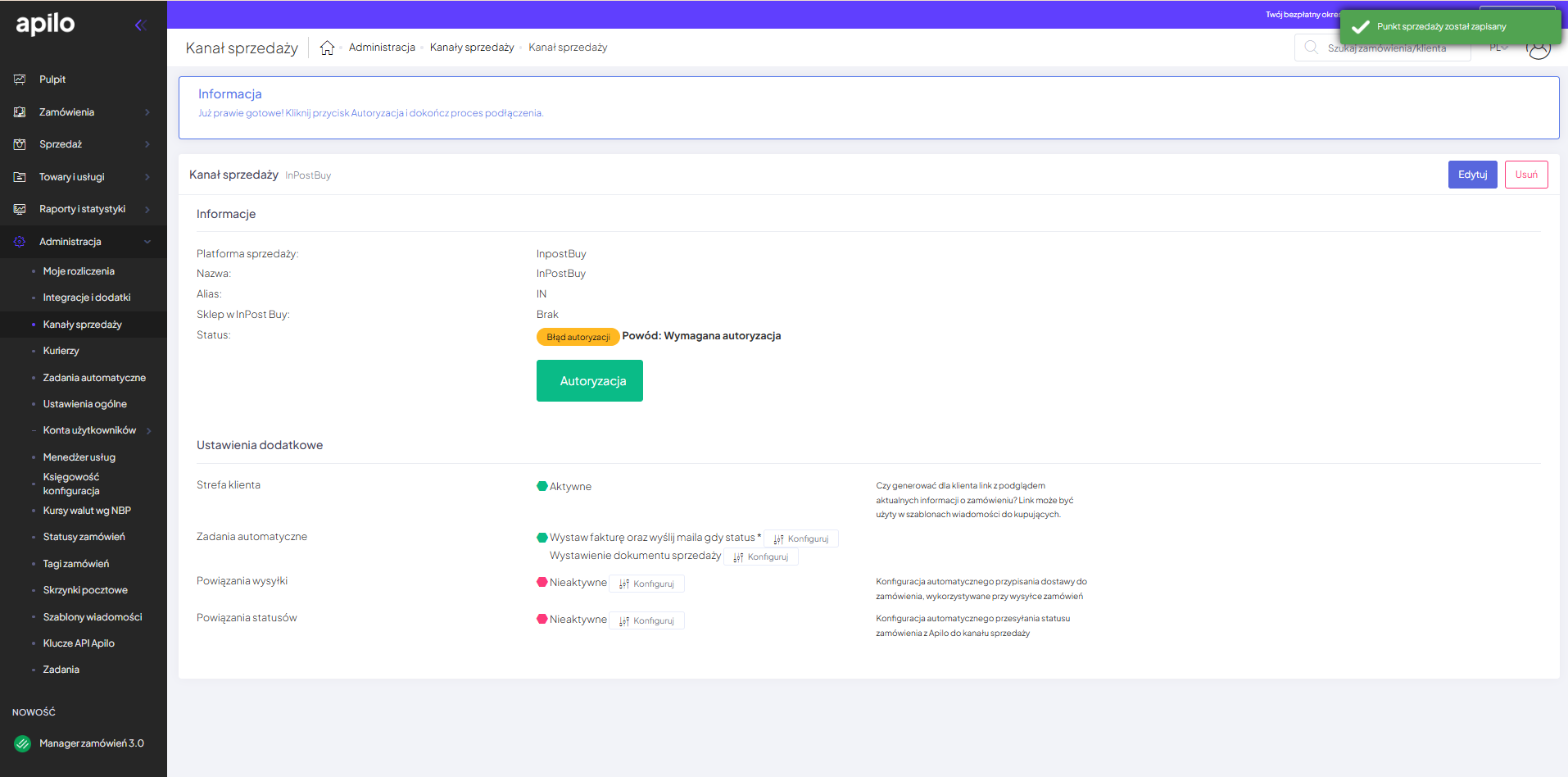1568x777 pixels.
Task: Click the Strefa klienta Aktywne status indicator
Action: click(x=542, y=486)
